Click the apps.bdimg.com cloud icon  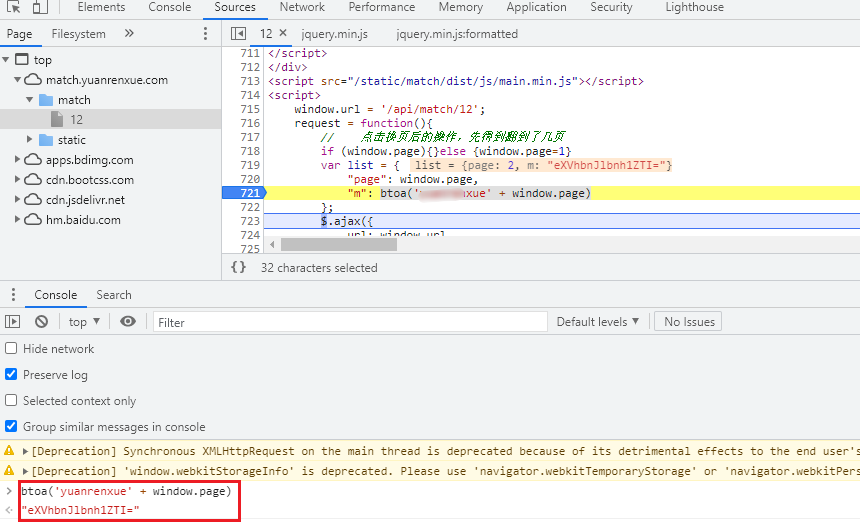(x=33, y=159)
